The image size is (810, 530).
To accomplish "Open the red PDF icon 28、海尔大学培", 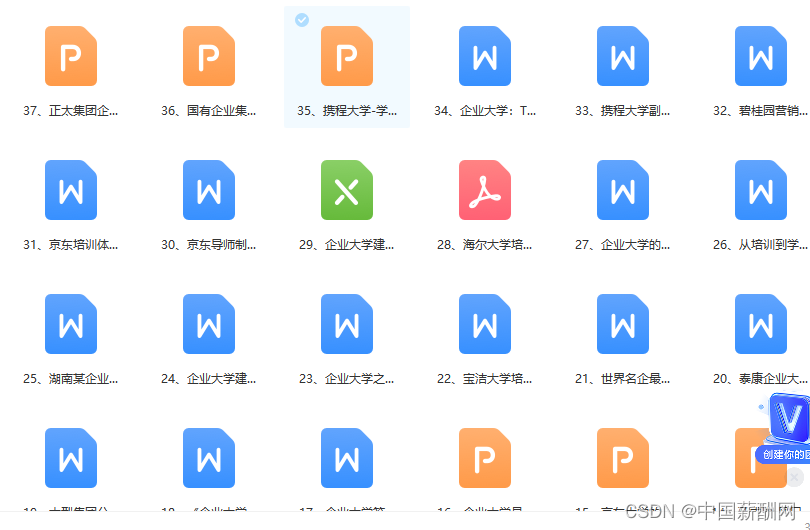I will pos(485,190).
